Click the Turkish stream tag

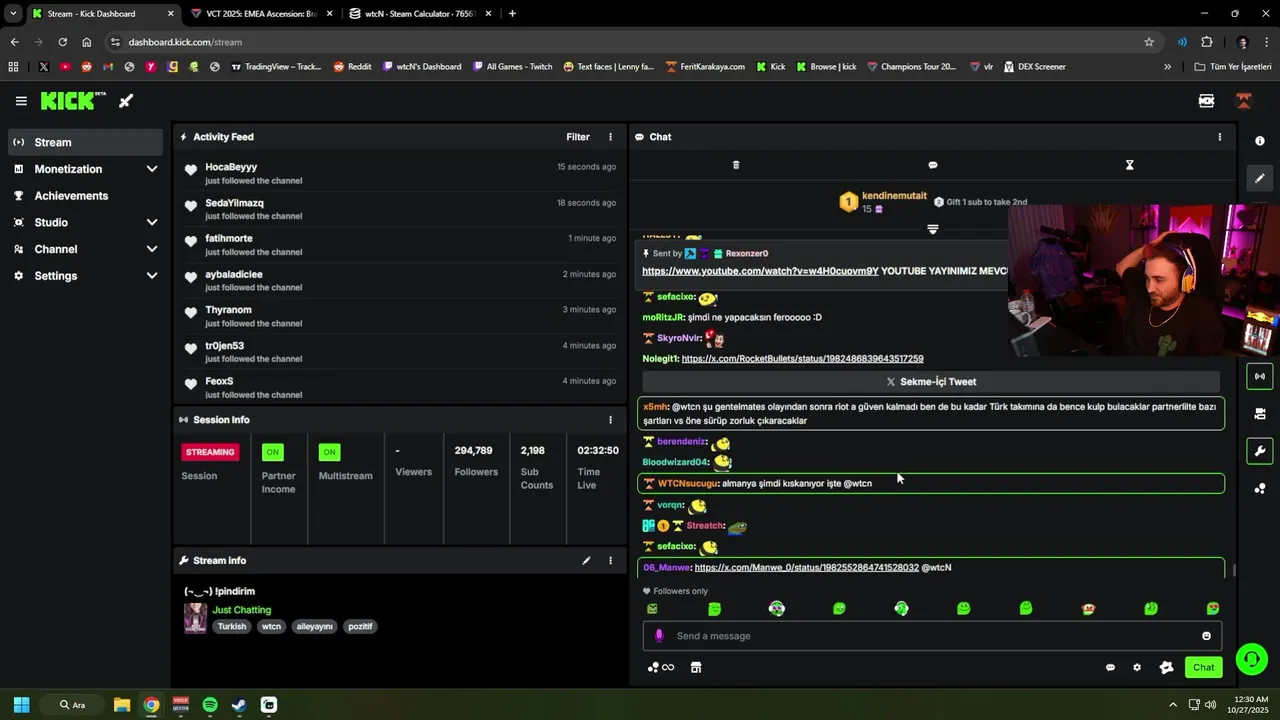click(x=232, y=627)
